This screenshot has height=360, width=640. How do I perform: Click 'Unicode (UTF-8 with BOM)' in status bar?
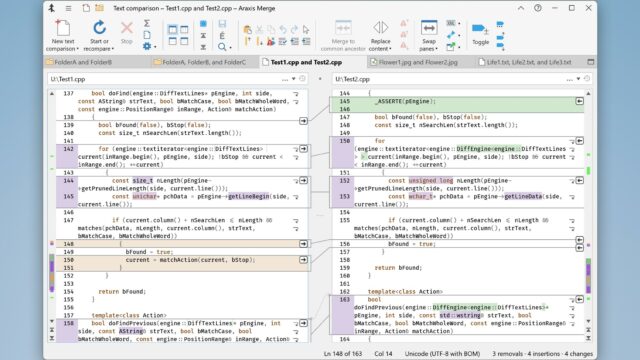(442, 354)
